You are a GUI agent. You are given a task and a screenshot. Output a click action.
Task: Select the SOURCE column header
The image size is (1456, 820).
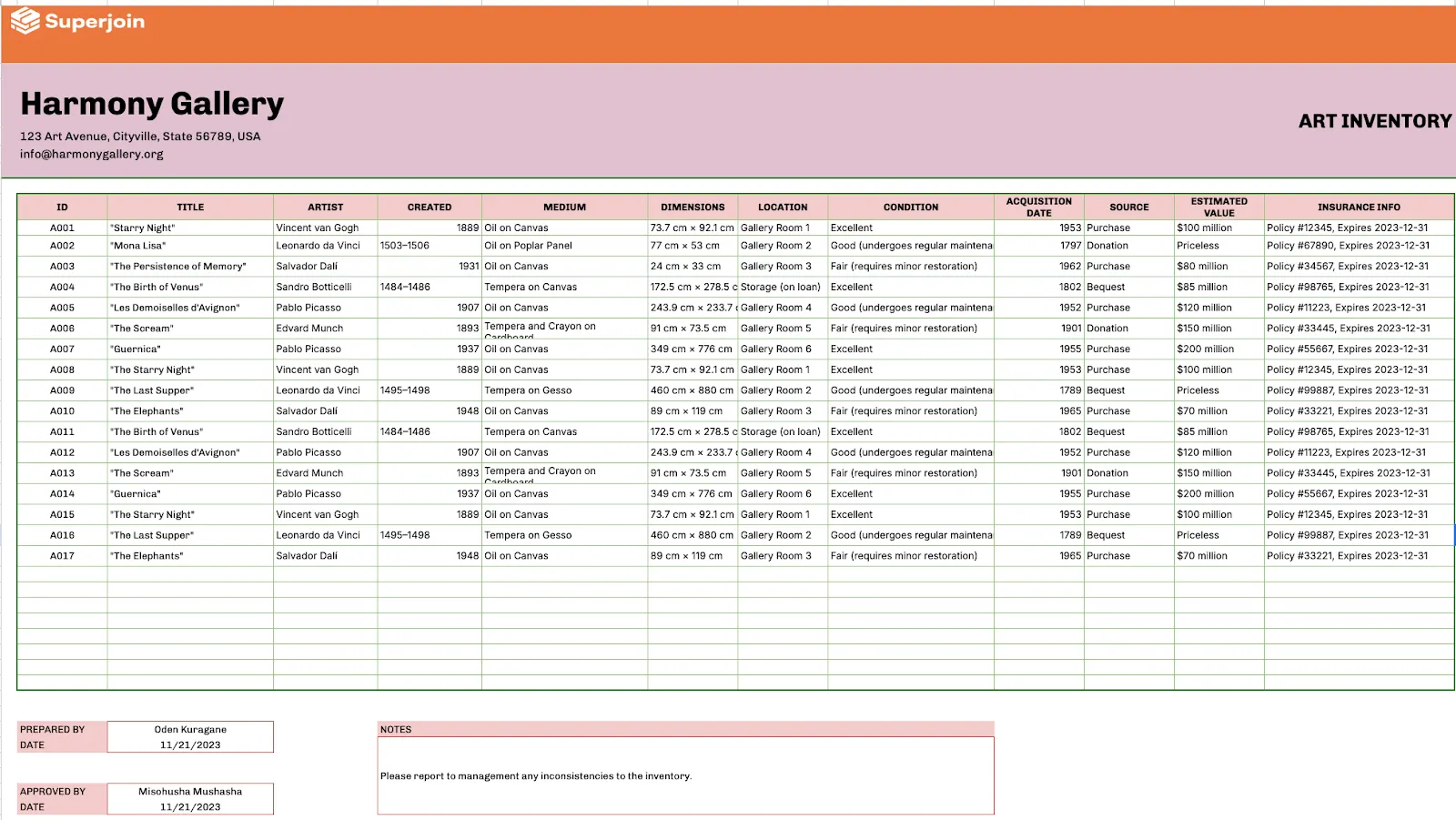coord(1129,208)
